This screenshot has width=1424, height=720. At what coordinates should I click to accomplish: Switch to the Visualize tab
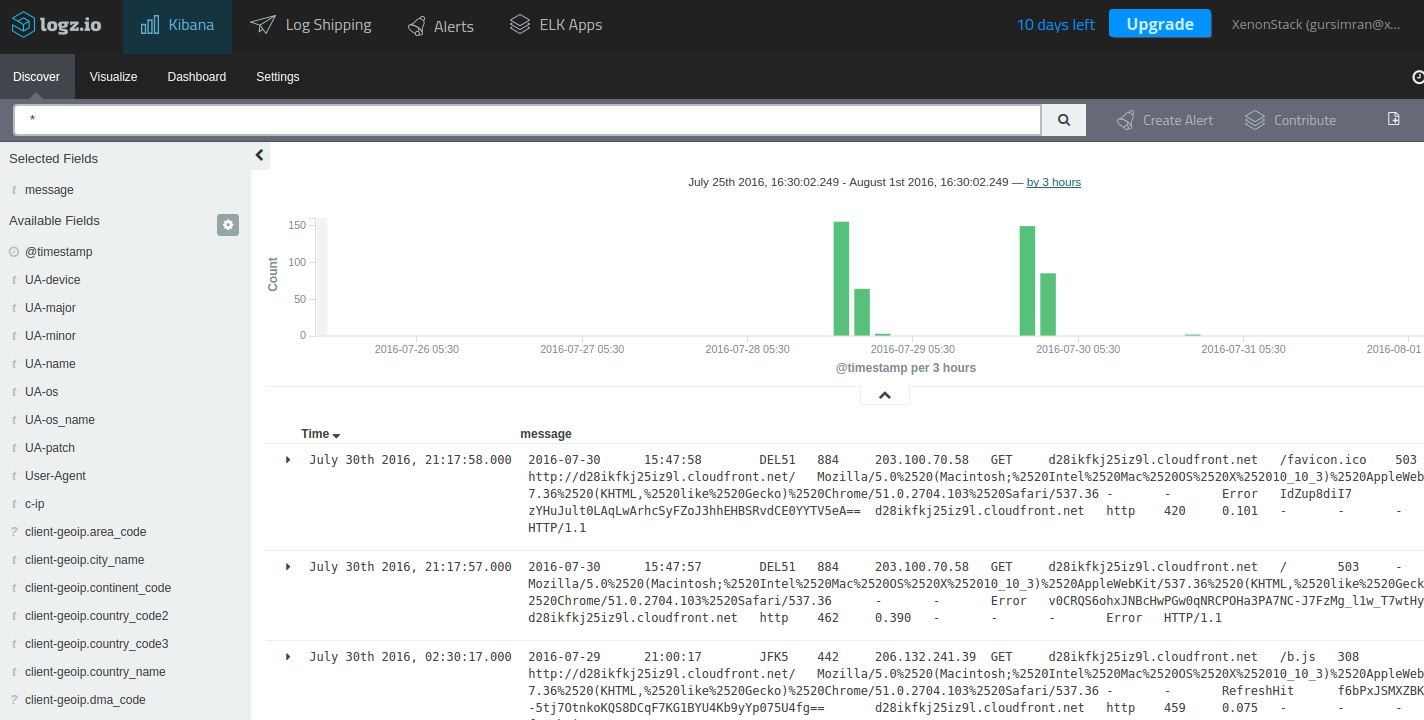coord(113,77)
